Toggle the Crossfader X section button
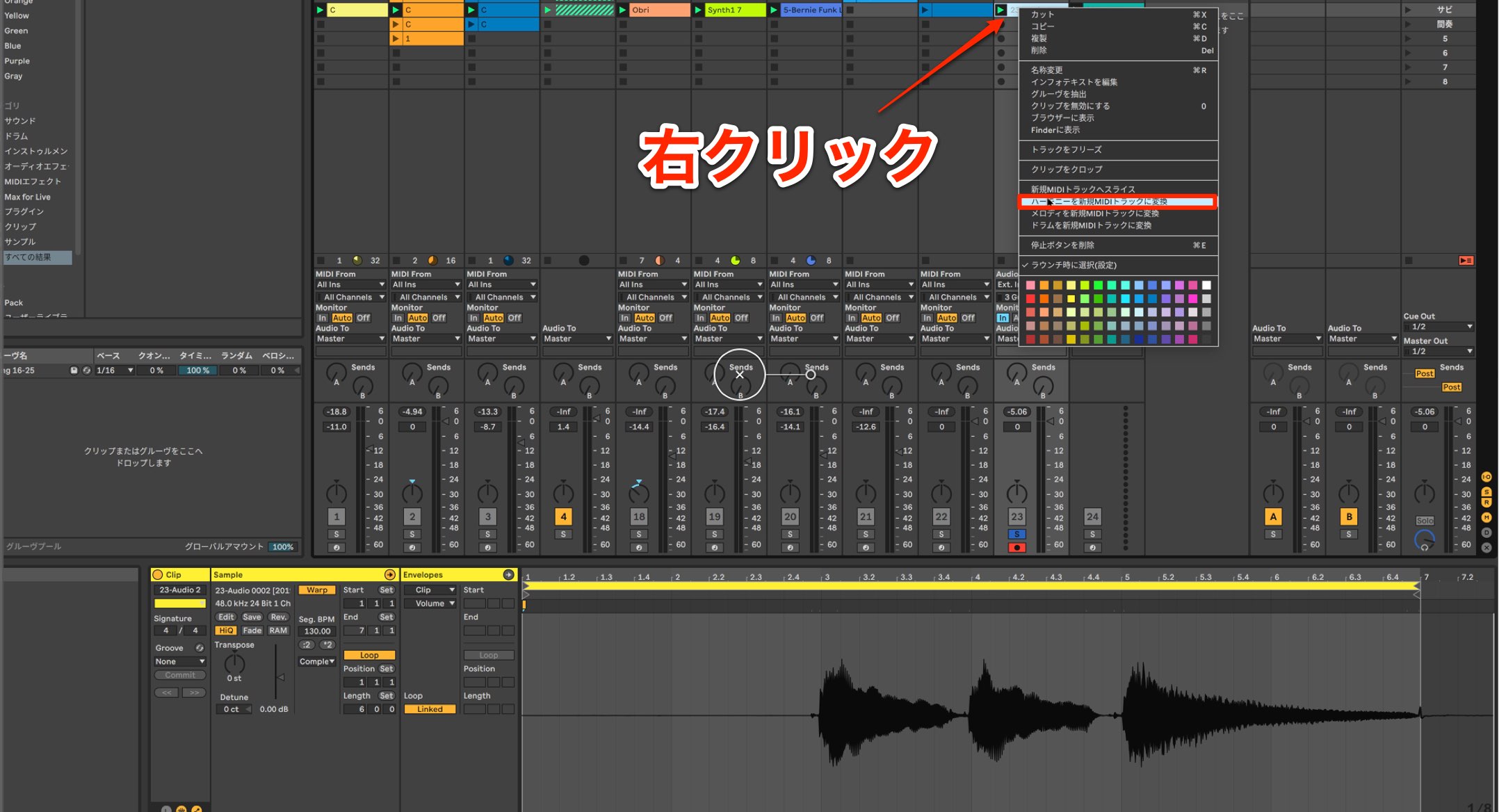The image size is (1499, 812). coord(1486,548)
